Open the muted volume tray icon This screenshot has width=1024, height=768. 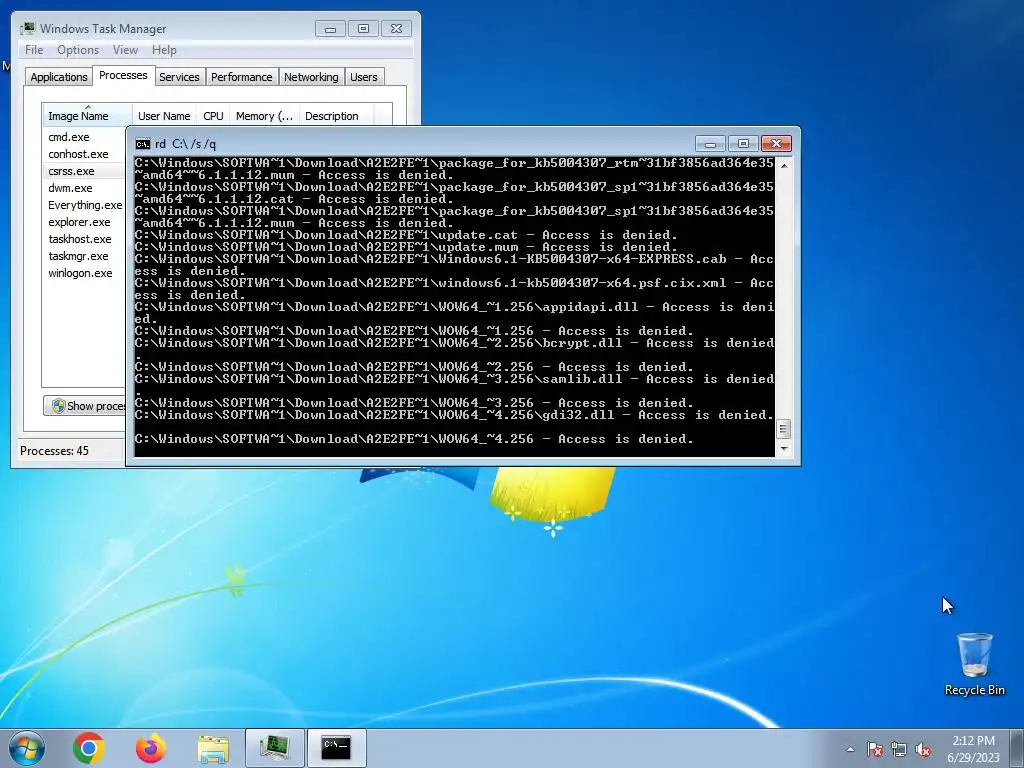tap(923, 749)
